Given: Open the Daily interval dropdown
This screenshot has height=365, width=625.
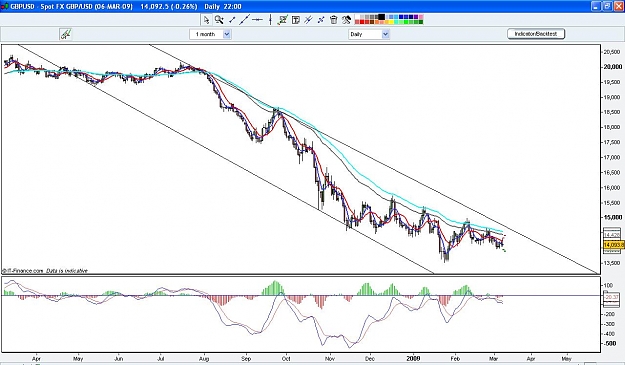Looking at the screenshot, I should click(369, 34).
